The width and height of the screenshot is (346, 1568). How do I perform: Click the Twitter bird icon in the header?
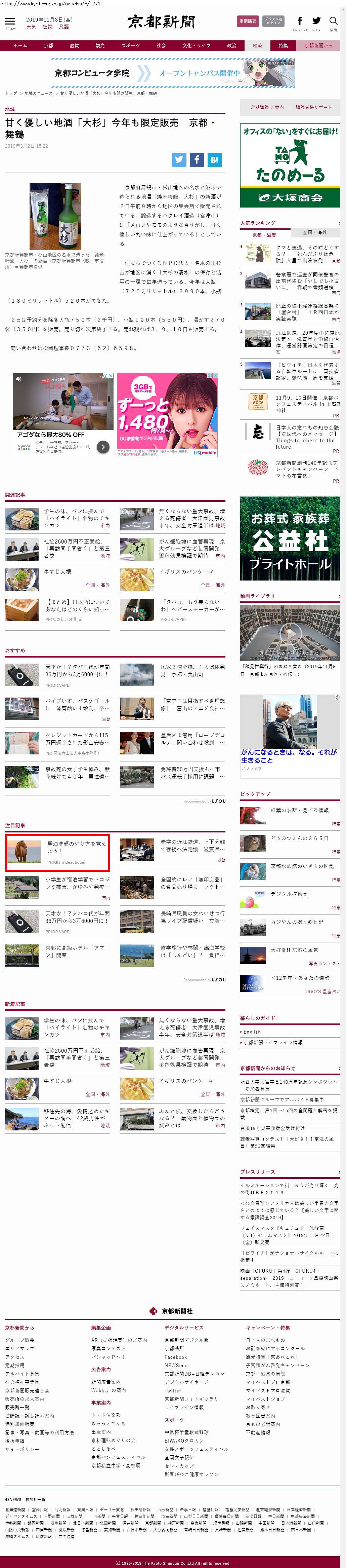click(x=316, y=21)
